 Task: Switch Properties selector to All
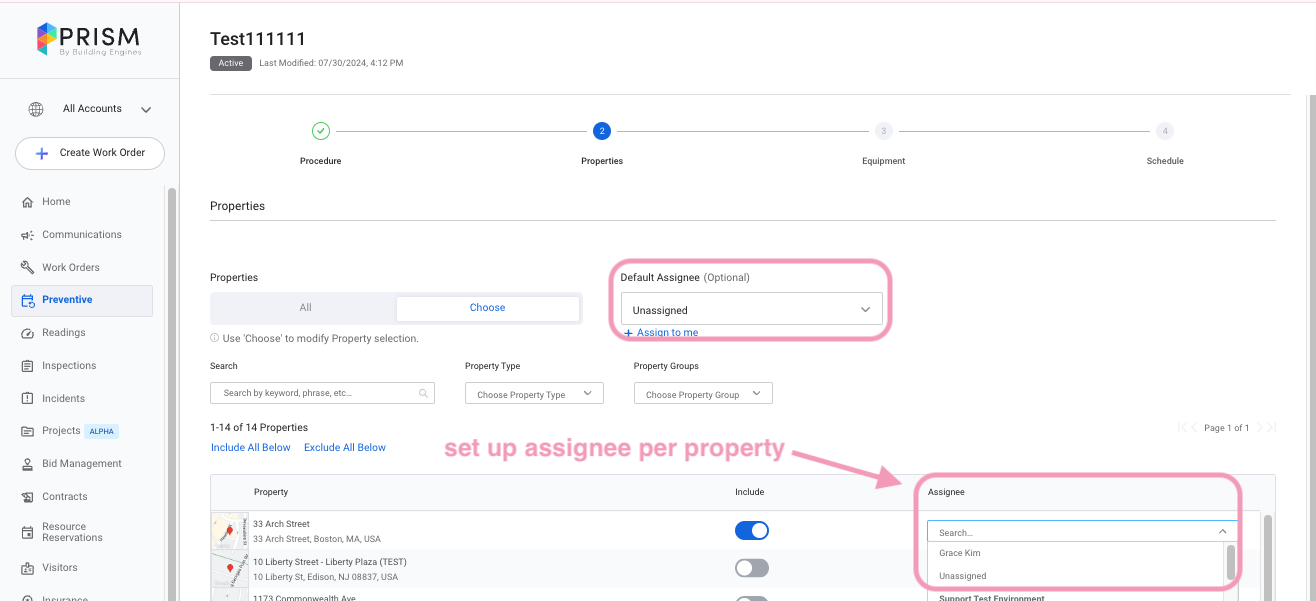click(305, 308)
